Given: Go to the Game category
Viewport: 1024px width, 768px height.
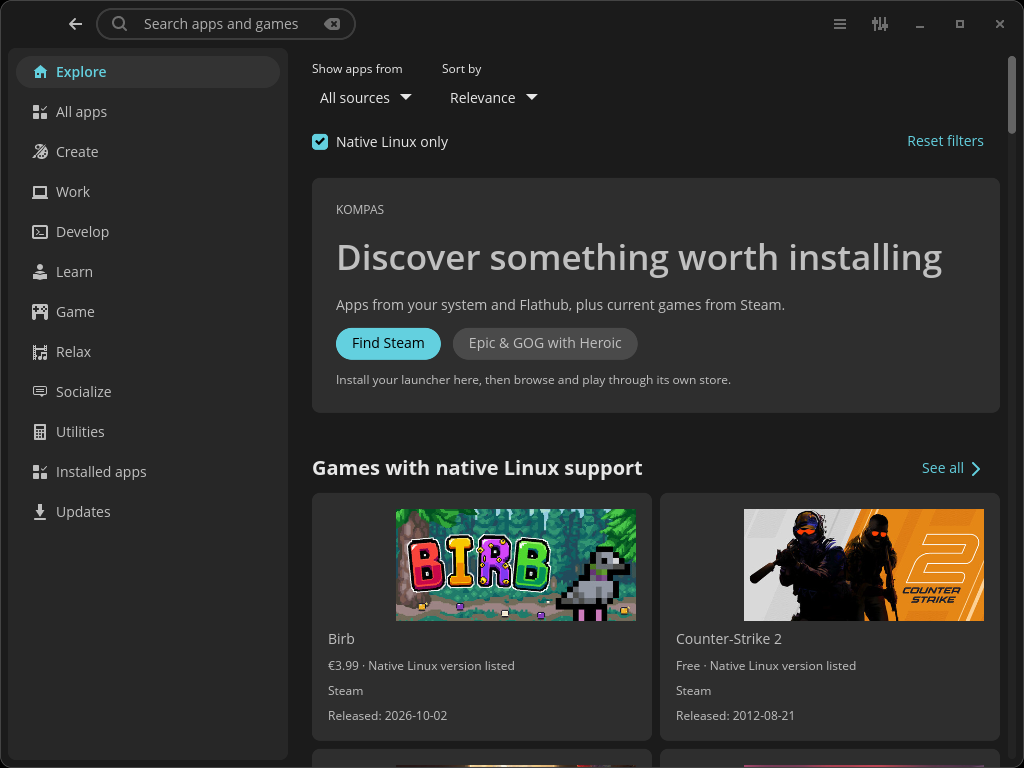Looking at the screenshot, I should [148, 312].
